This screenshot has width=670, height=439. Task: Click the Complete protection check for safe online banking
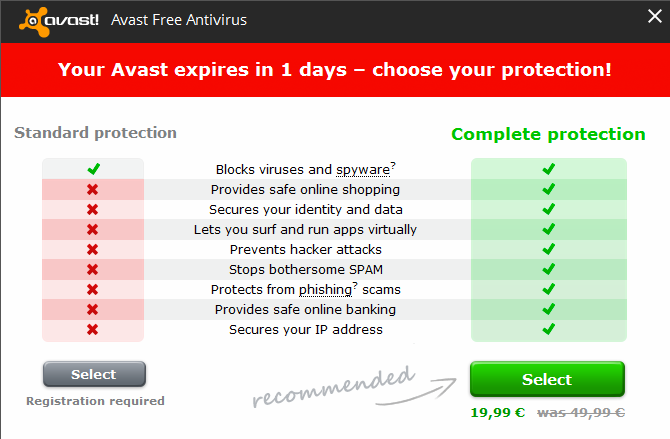(549, 309)
